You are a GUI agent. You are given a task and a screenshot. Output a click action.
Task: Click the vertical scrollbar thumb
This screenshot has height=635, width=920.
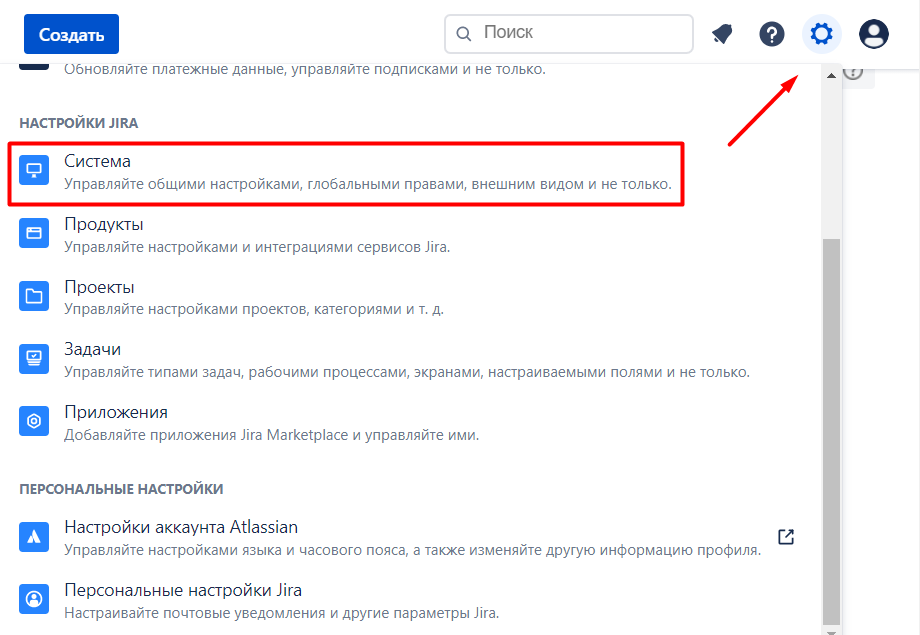click(x=831, y=430)
